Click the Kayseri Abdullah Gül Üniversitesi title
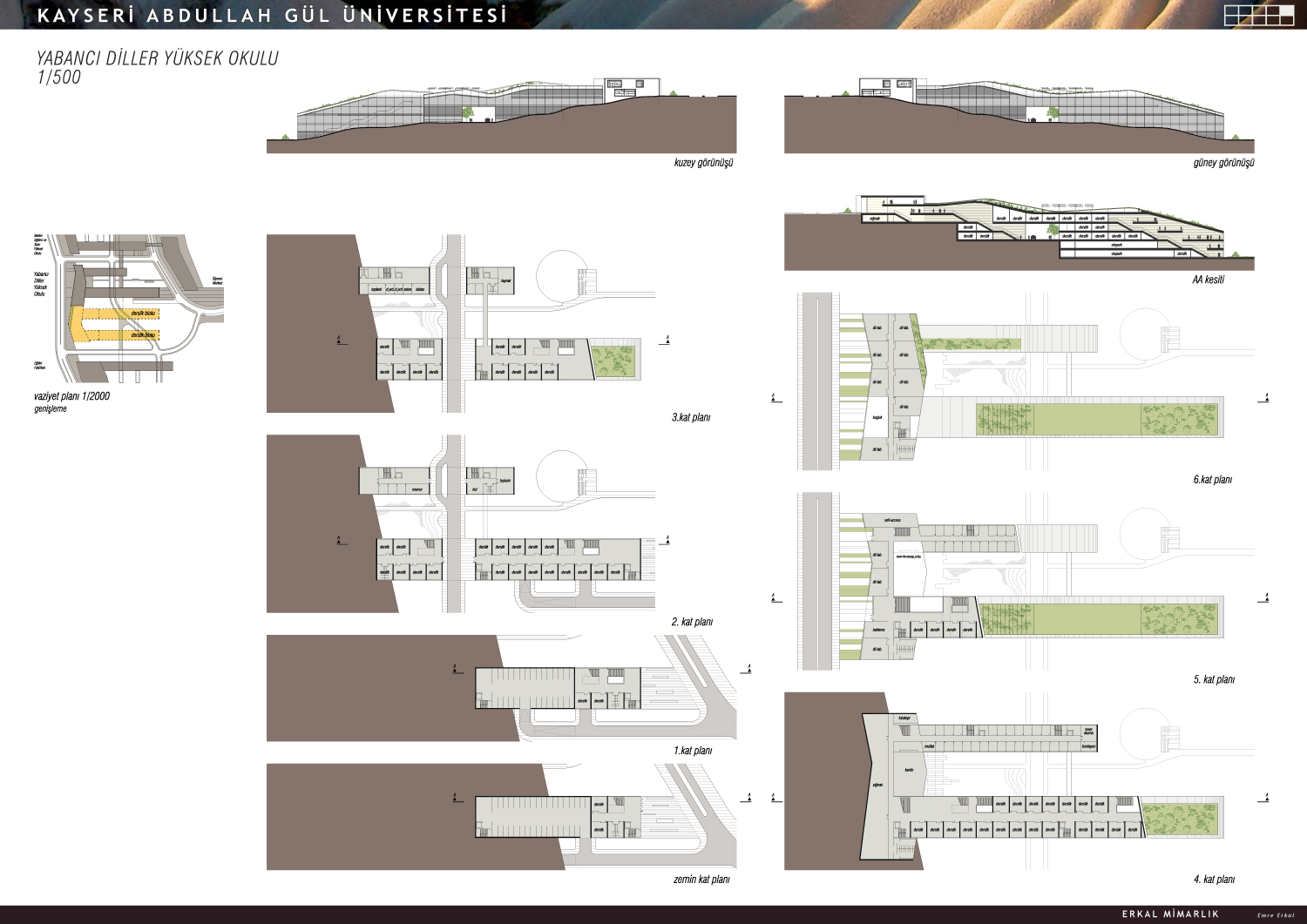Viewport: 1307px width, 924px height. [272, 16]
